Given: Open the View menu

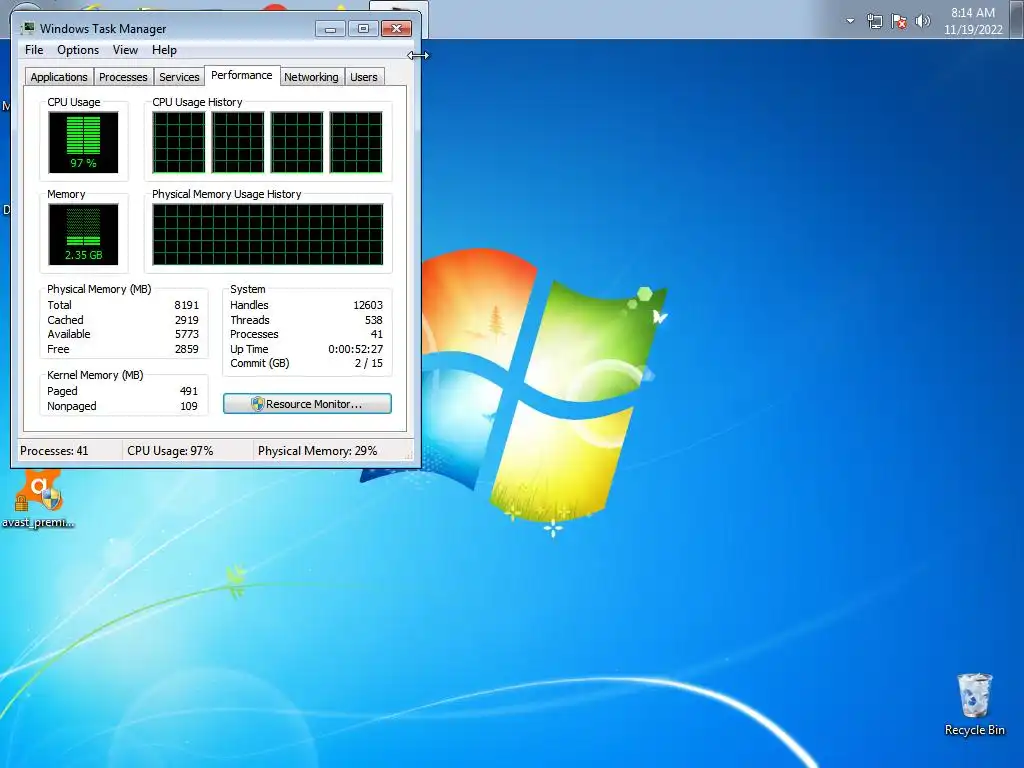Looking at the screenshot, I should point(125,50).
